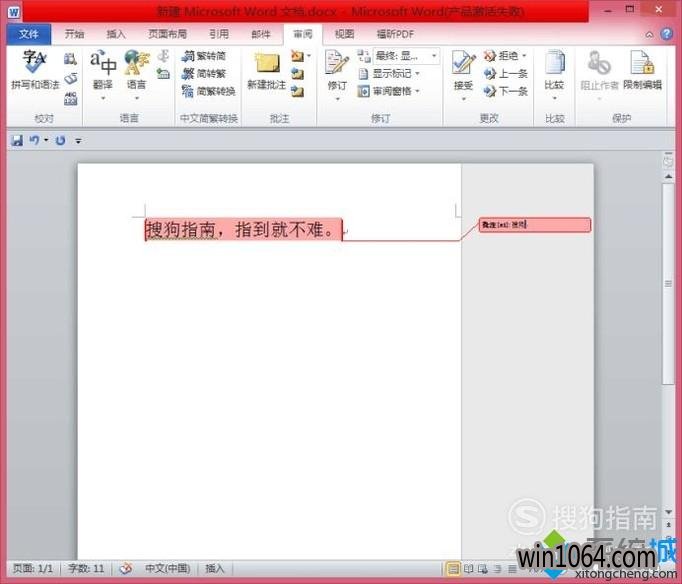
Task: Click inside the pink comment balloon
Action: [x=535, y=225]
